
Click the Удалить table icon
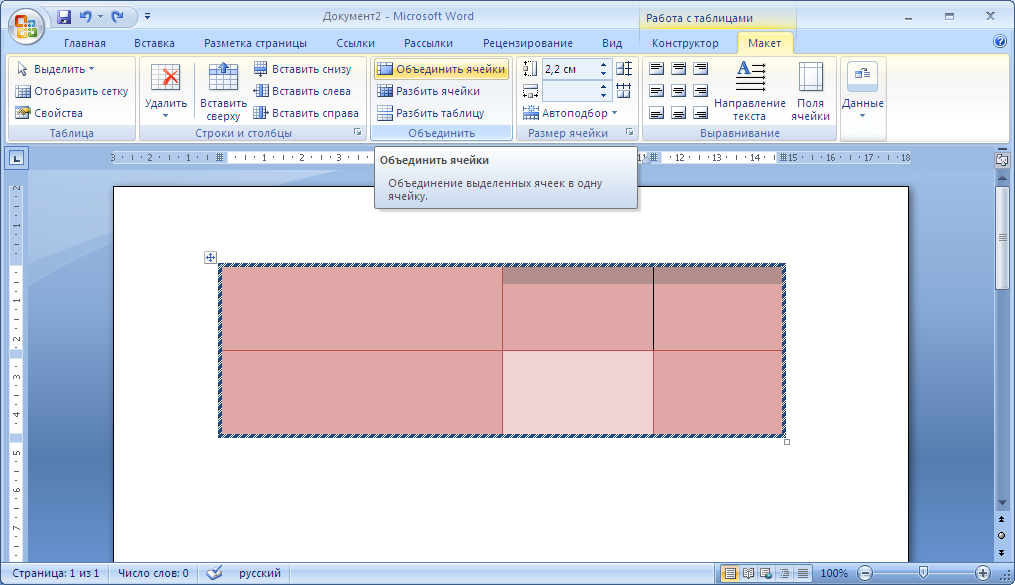[x=166, y=78]
